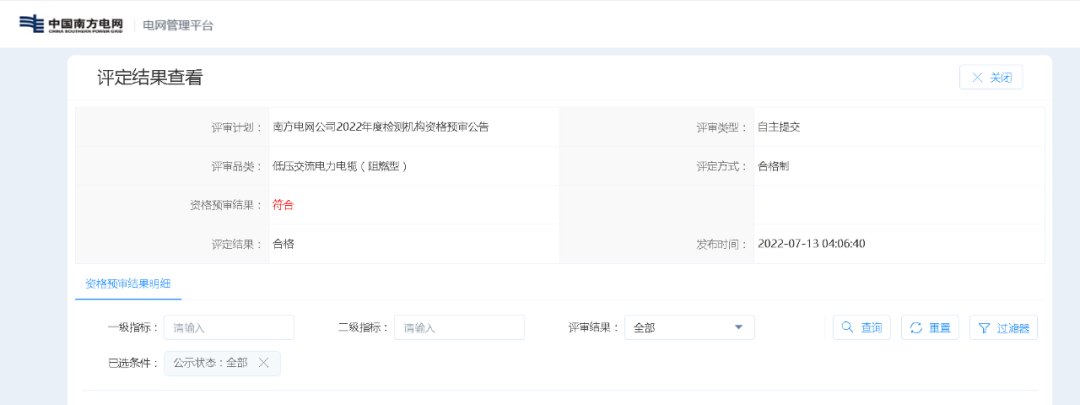
Task: Click the 评审类型 value 自主提交
Action: tap(779, 127)
